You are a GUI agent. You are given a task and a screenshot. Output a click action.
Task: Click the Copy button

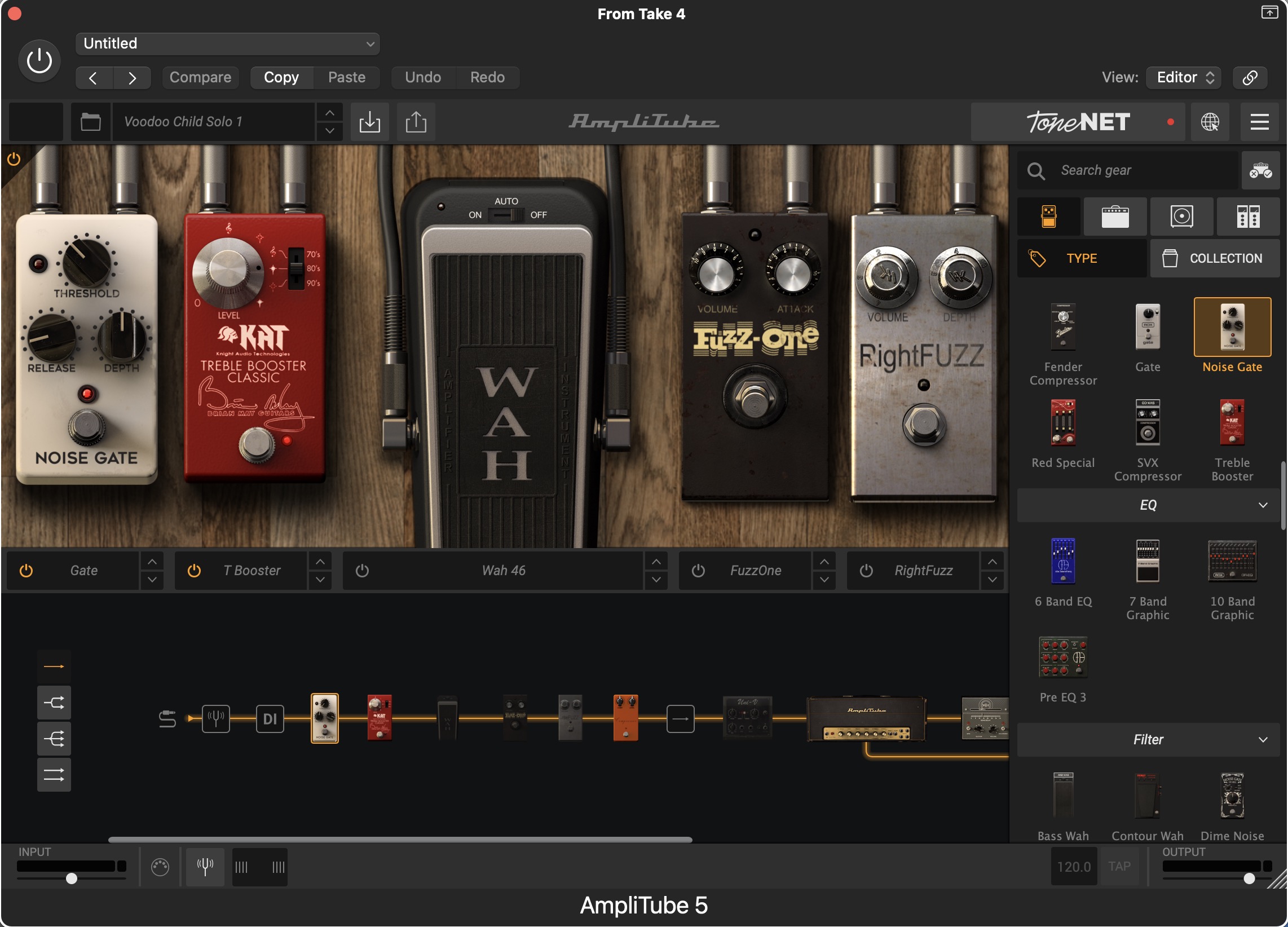coord(281,78)
